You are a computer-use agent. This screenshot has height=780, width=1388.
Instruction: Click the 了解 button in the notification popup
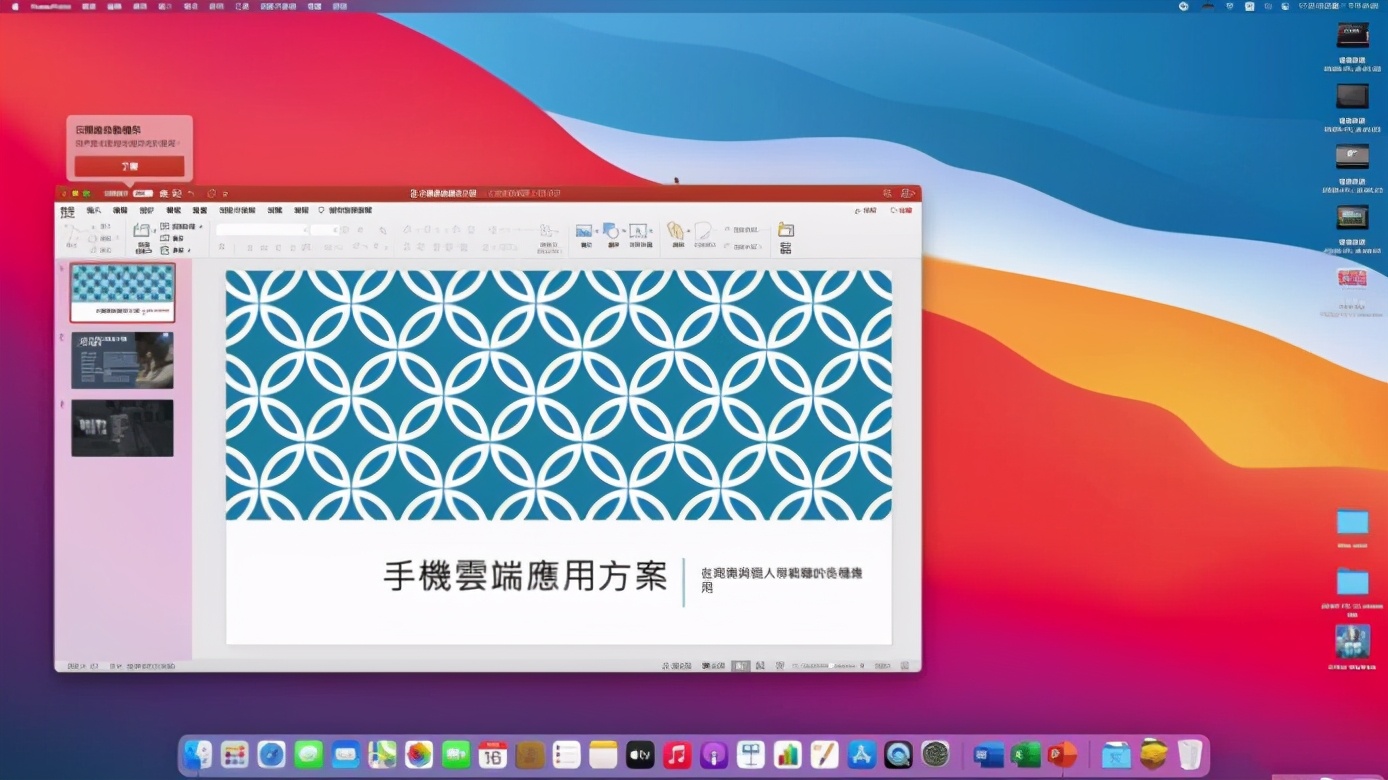tap(130, 166)
